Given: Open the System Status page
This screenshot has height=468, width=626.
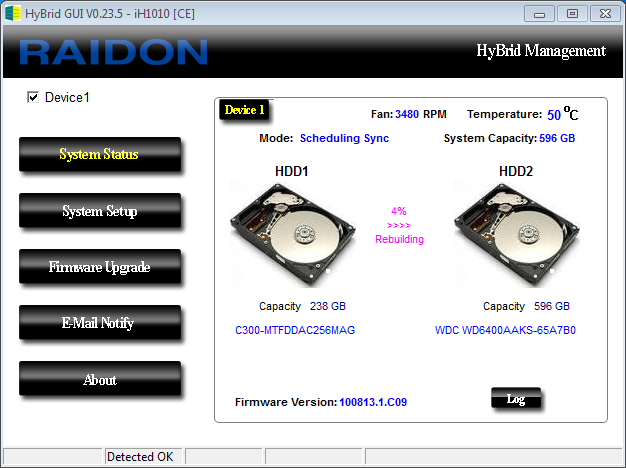Looking at the screenshot, I should click(100, 155).
